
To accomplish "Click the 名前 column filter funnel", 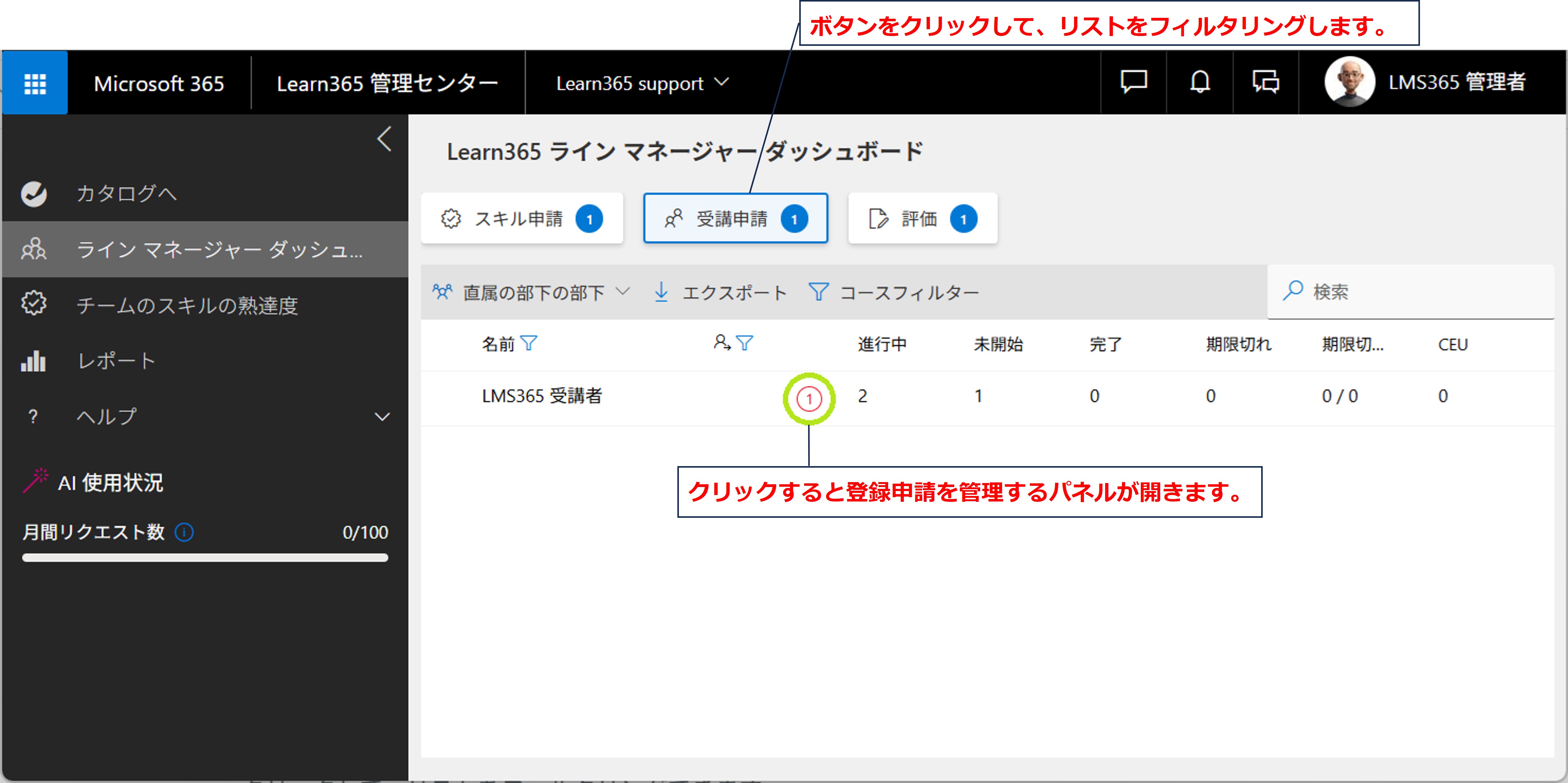I will 529,343.
